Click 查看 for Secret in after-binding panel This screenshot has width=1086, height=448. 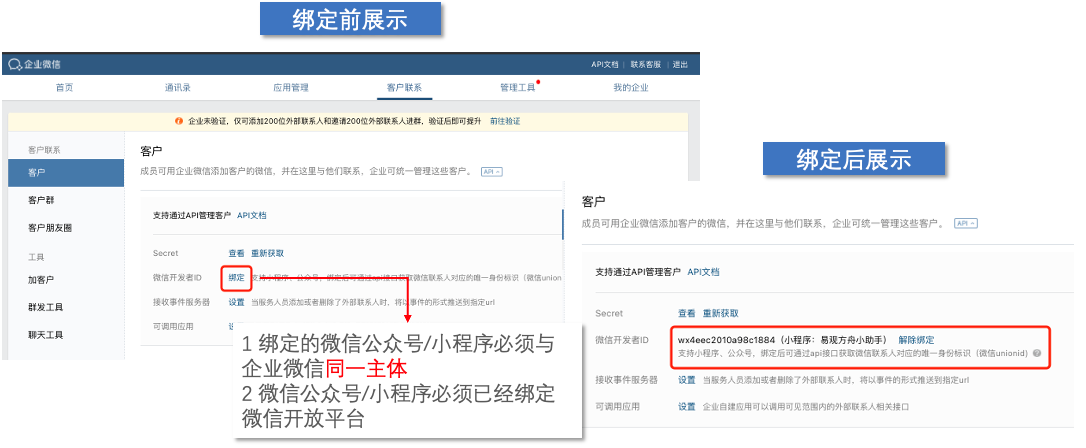[x=686, y=313]
